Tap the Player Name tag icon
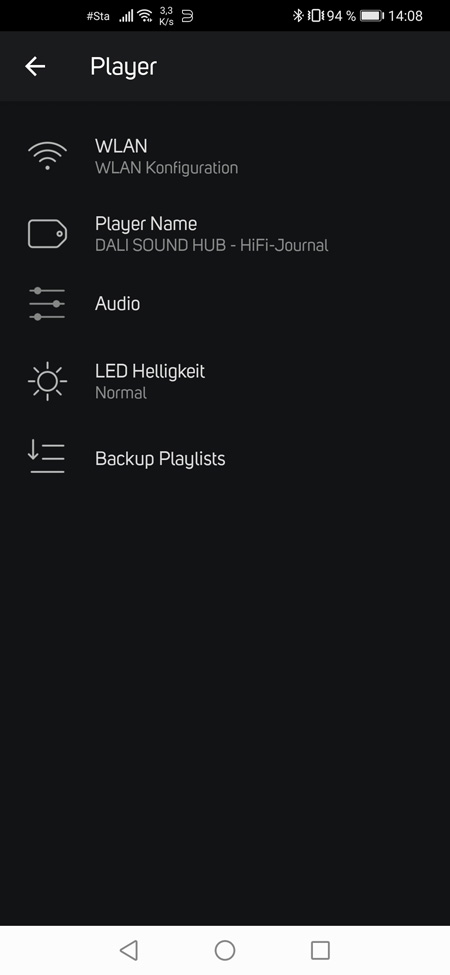 click(47, 234)
